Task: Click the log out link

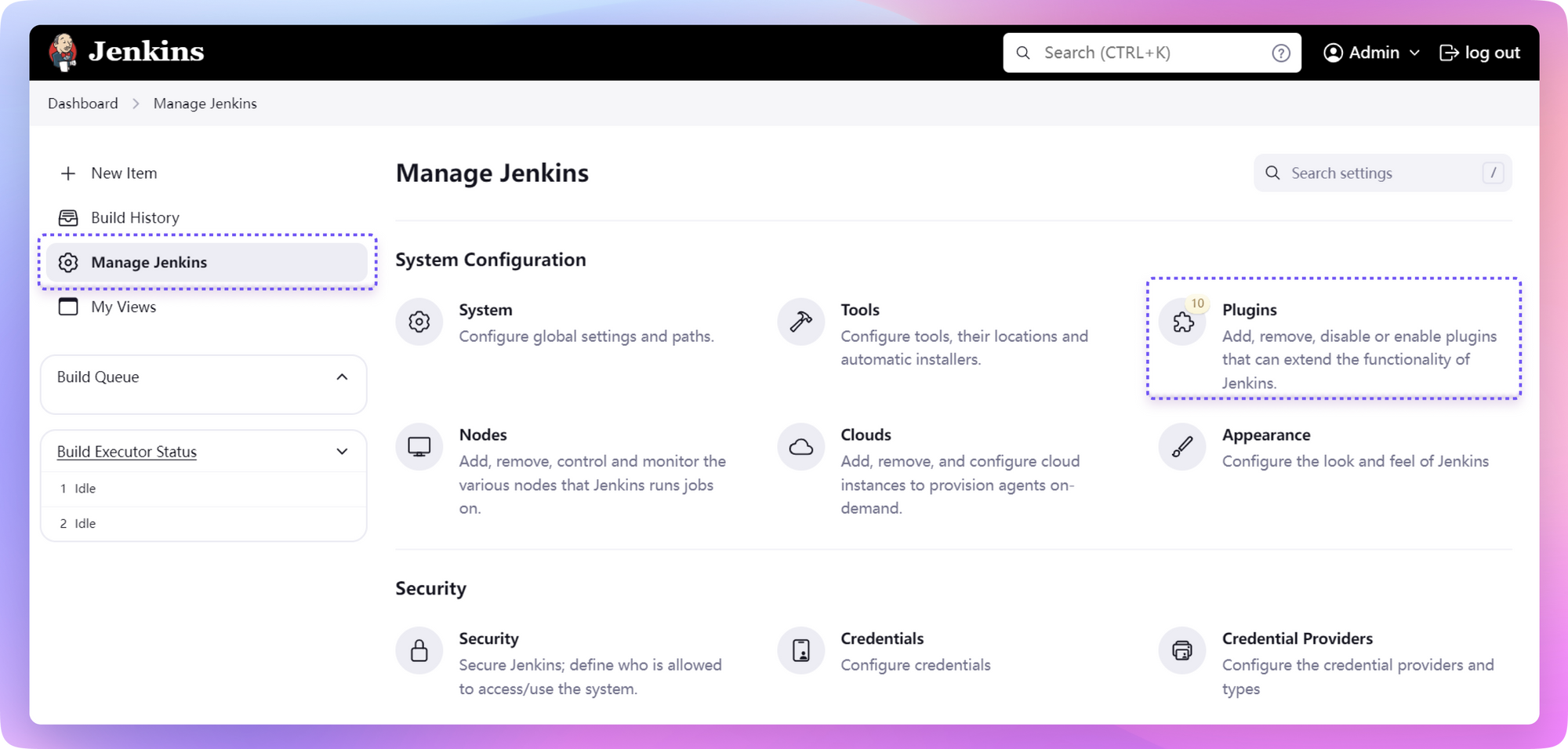Action: coord(1480,53)
